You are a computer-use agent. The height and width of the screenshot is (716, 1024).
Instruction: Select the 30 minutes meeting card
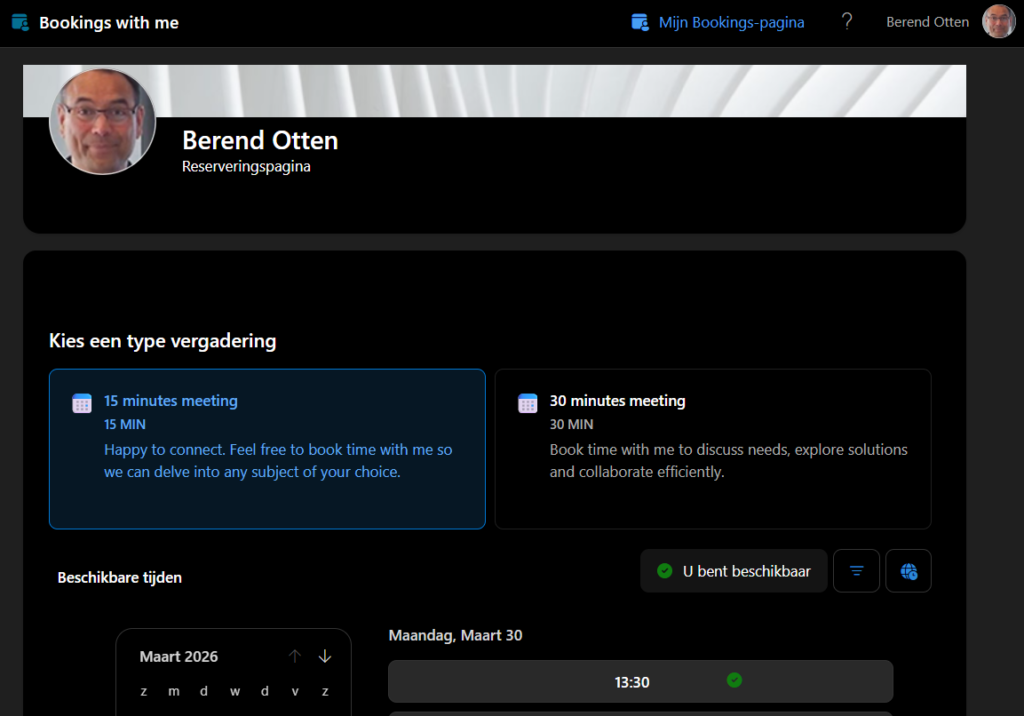712,448
